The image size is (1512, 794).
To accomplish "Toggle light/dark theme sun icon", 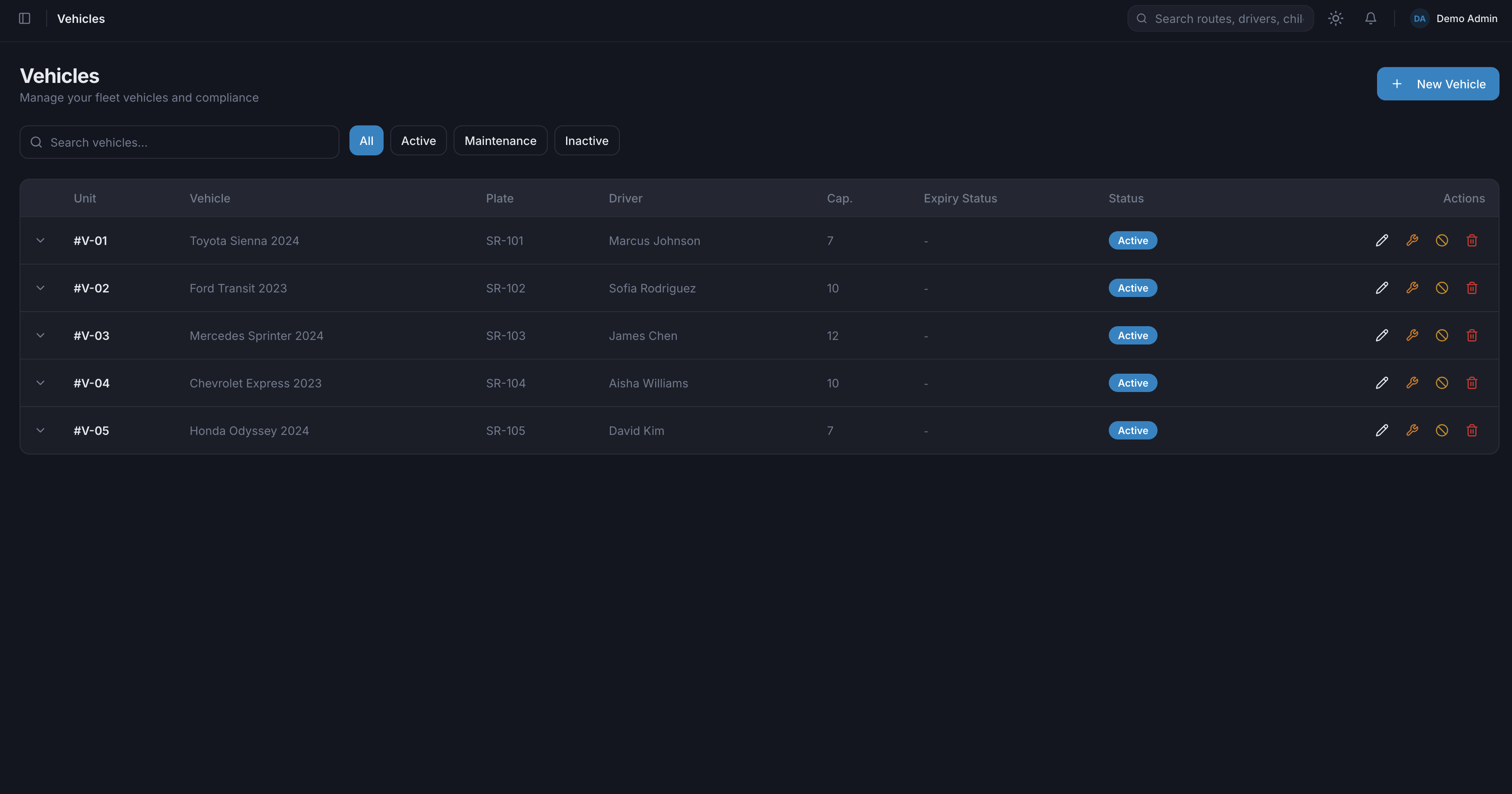I will coord(1335,19).
